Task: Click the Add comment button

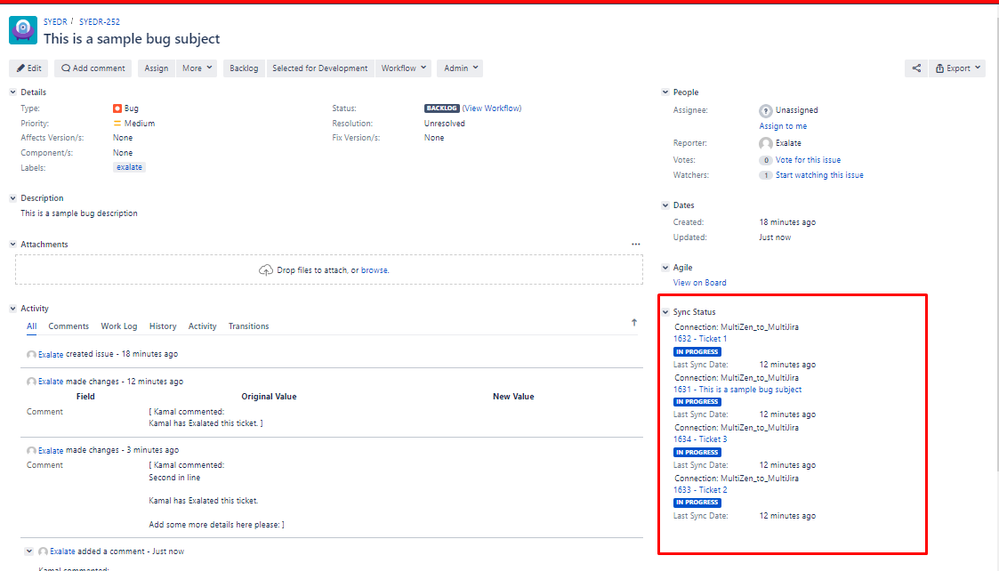Action: pyautogui.click(x=93, y=68)
